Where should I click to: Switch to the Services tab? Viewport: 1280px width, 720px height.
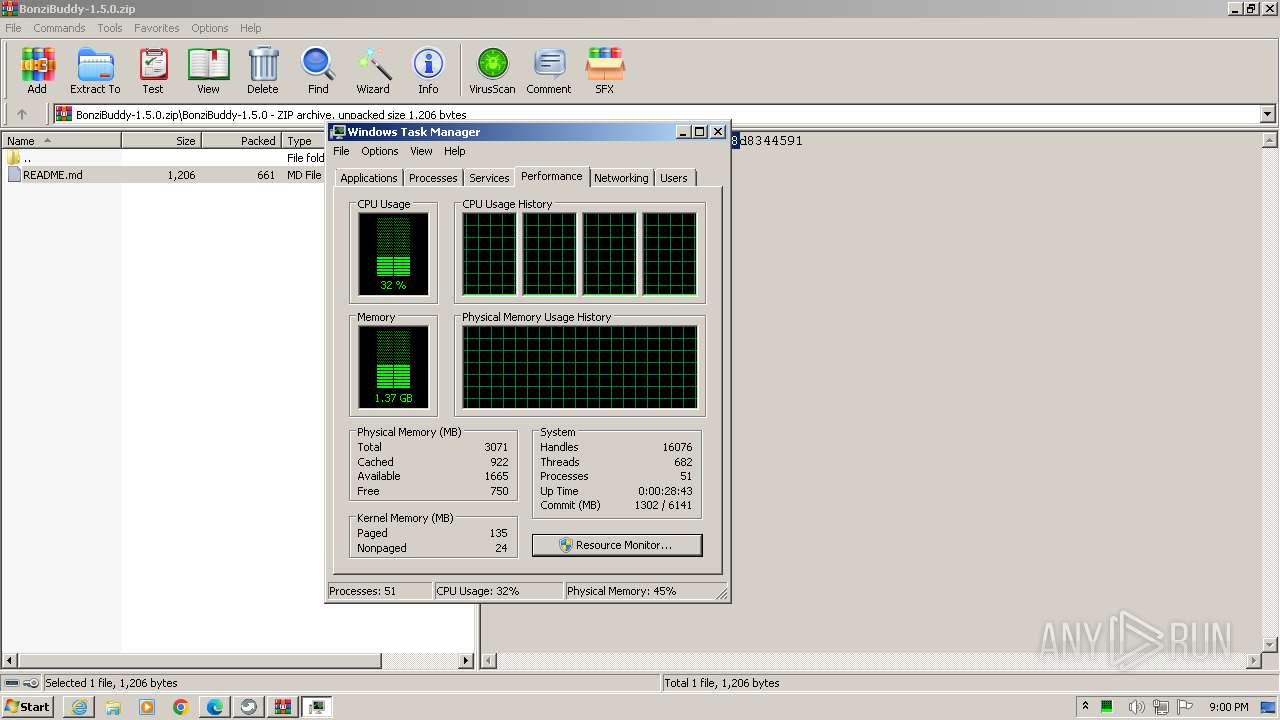coord(489,178)
